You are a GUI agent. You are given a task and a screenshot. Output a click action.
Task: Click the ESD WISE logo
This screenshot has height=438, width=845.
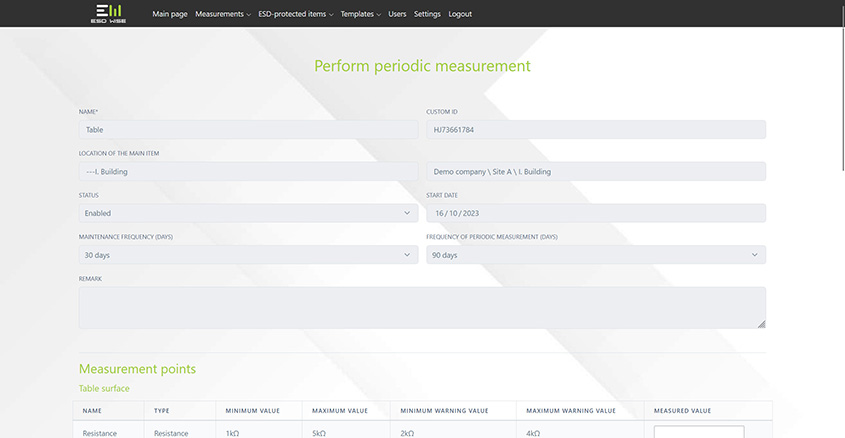(106, 13)
